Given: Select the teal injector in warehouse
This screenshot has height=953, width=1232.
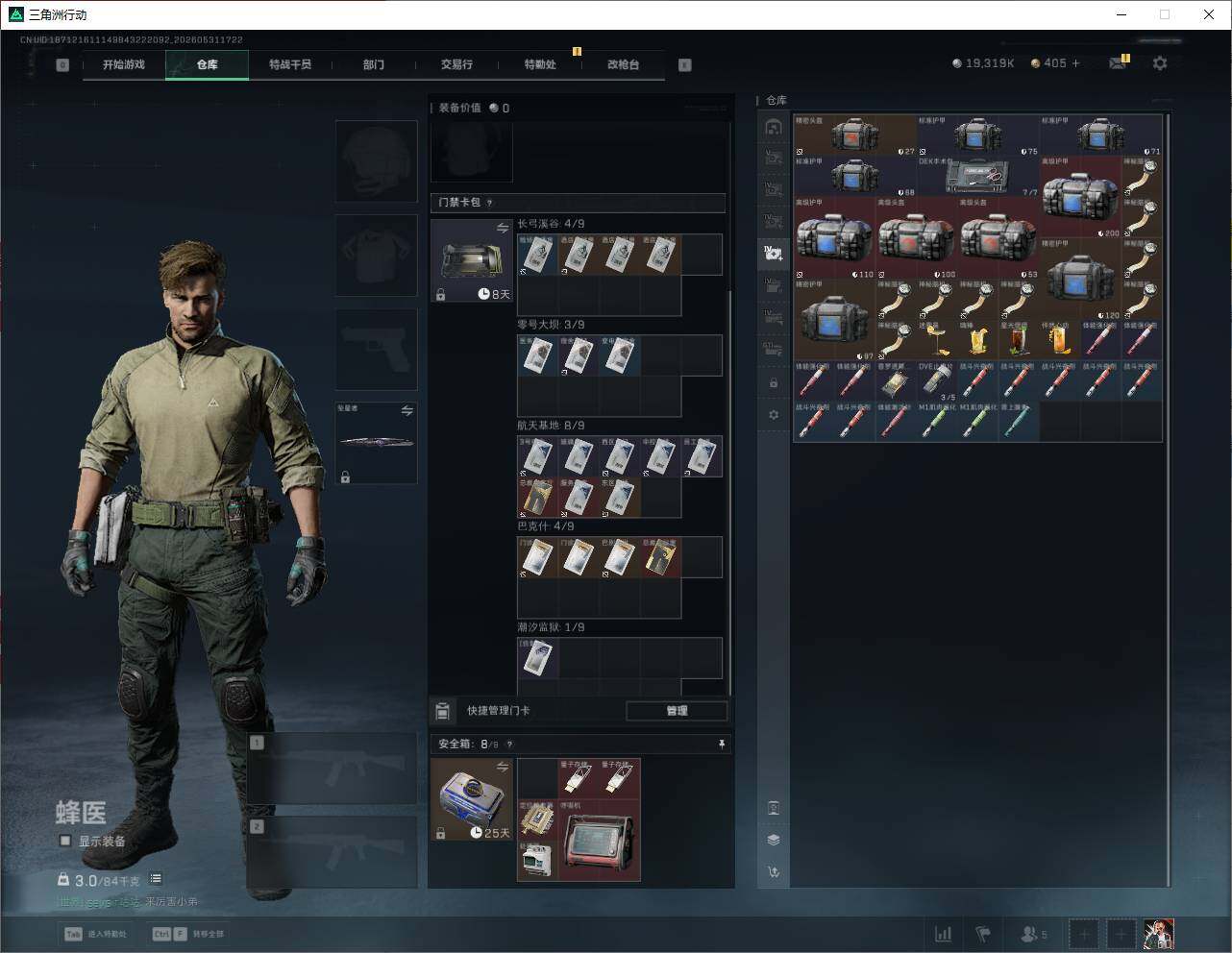Looking at the screenshot, I should [1019, 423].
